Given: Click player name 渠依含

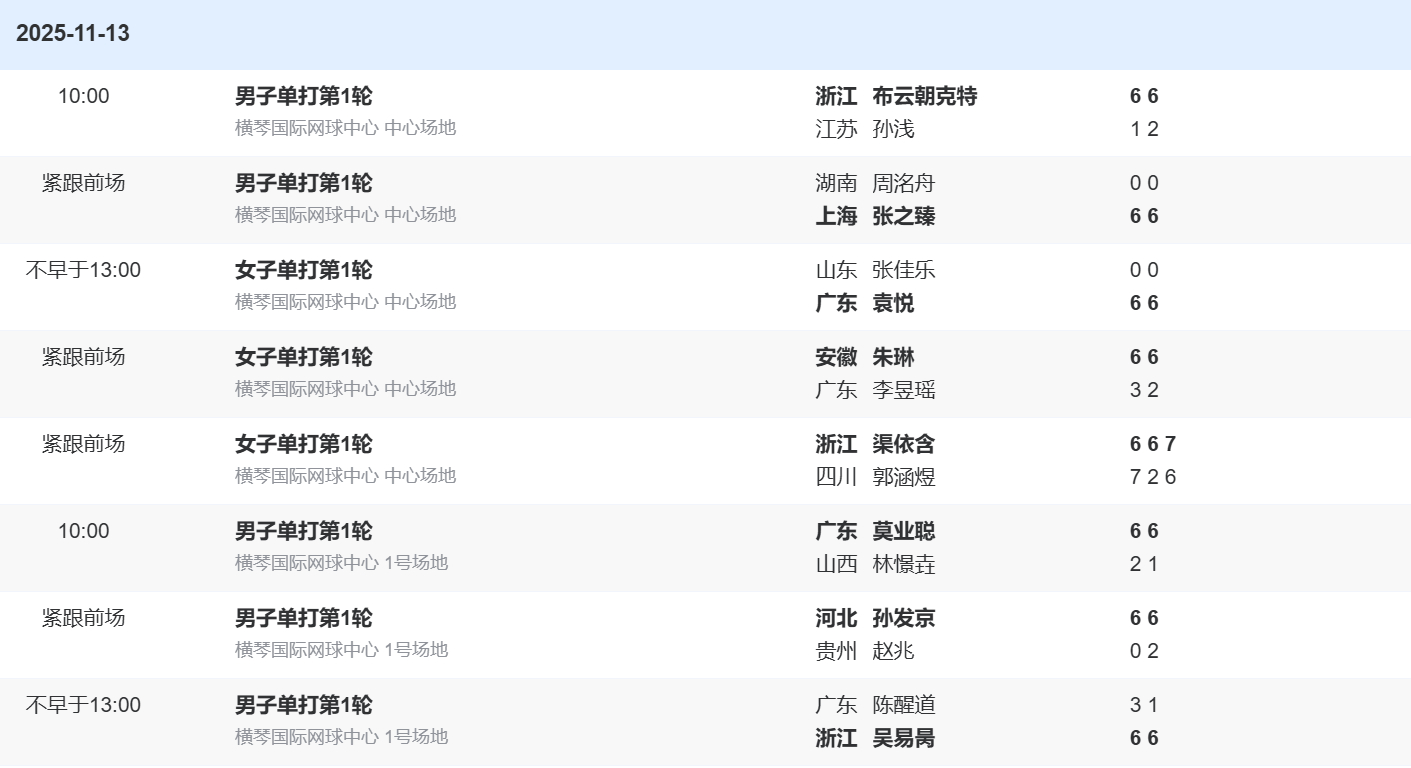Looking at the screenshot, I should click(x=904, y=444).
